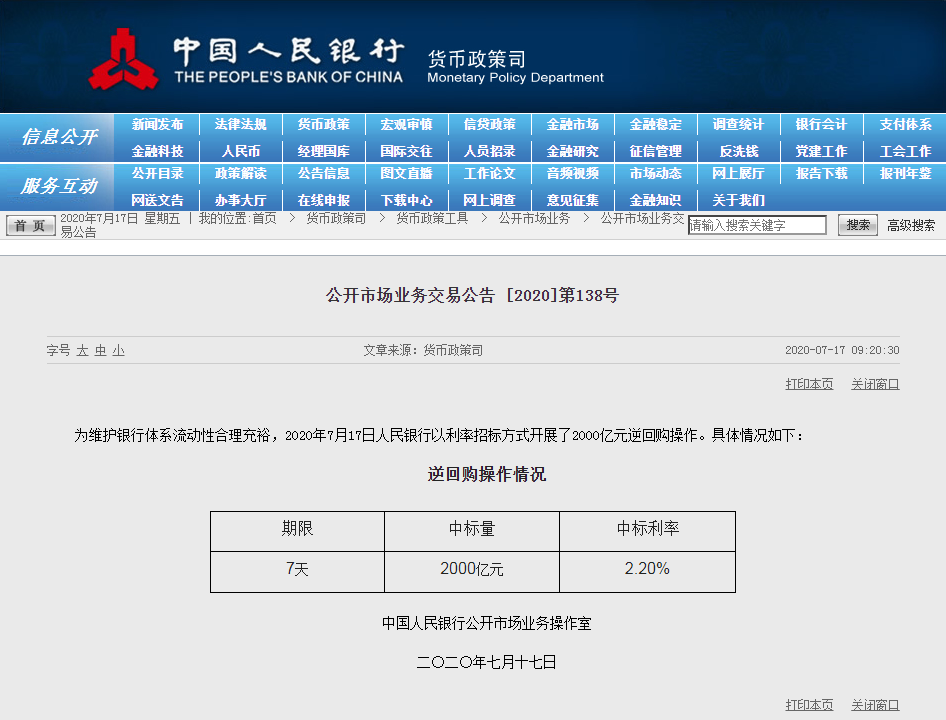The height and width of the screenshot is (720, 946).
Task: Click the bottom 关闭窗口 close window link
Action: (x=875, y=705)
